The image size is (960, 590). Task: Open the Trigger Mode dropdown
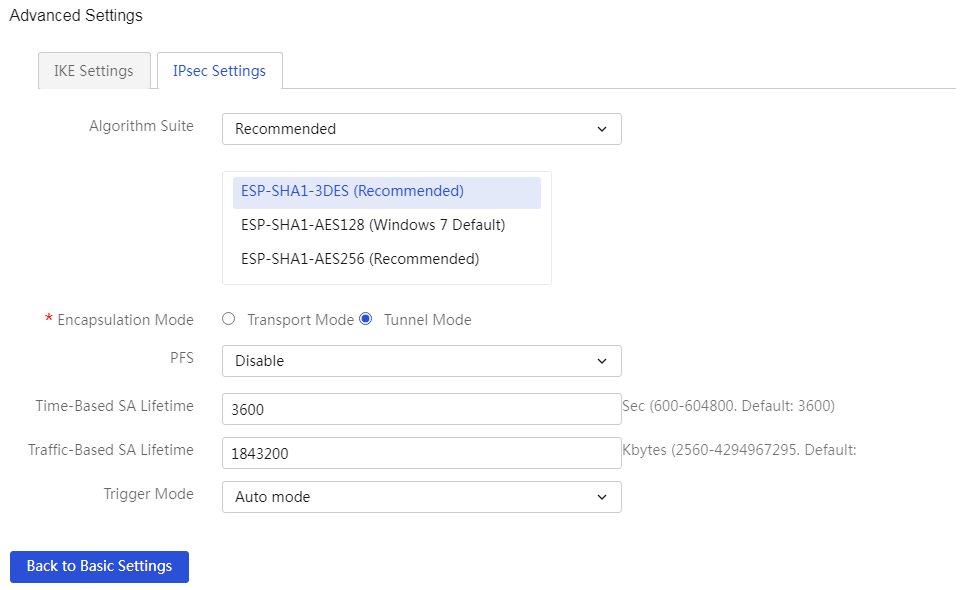(421, 497)
